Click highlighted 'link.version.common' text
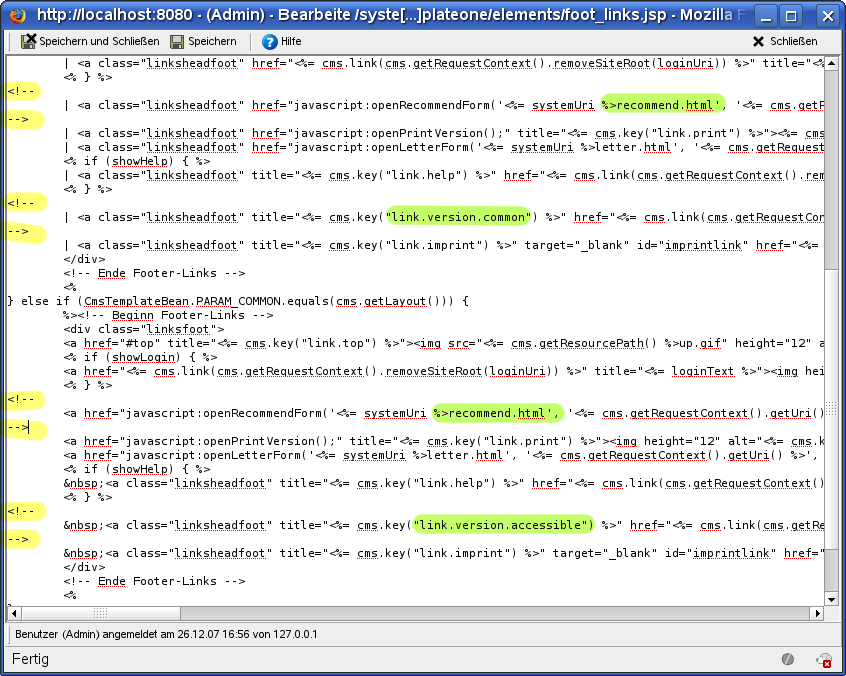 458,217
